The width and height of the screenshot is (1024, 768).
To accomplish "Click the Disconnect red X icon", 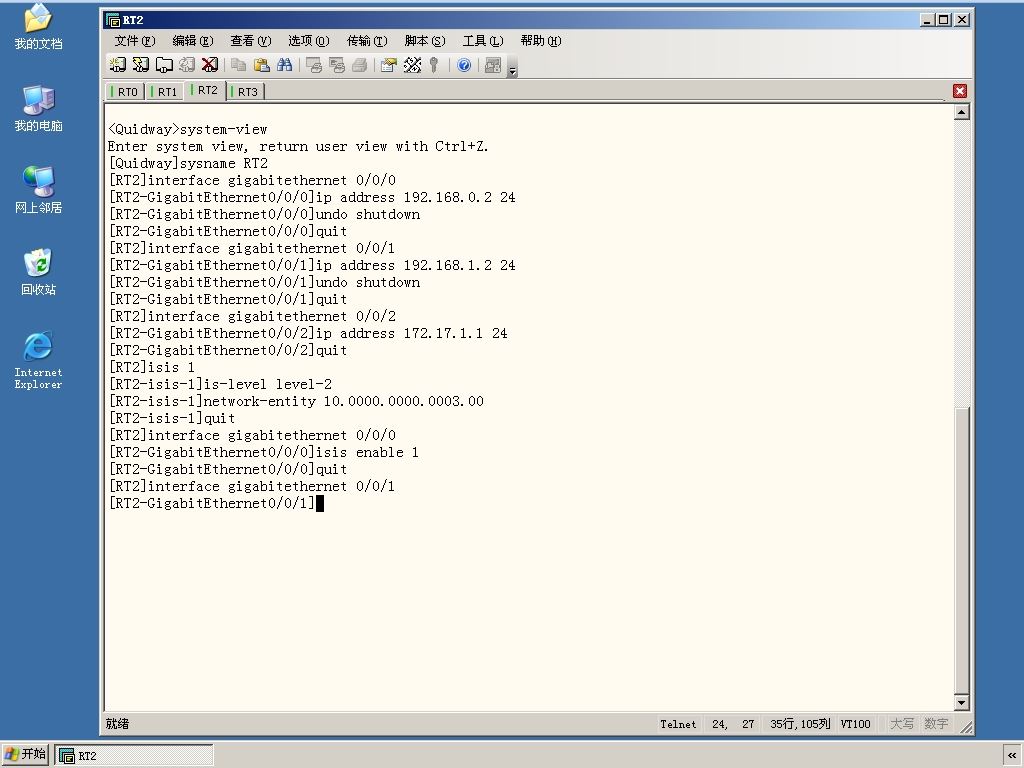I will click(210, 65).
